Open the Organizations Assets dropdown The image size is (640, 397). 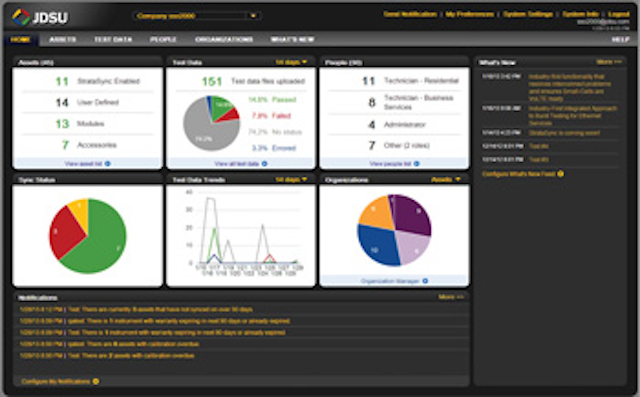point(445,180)
